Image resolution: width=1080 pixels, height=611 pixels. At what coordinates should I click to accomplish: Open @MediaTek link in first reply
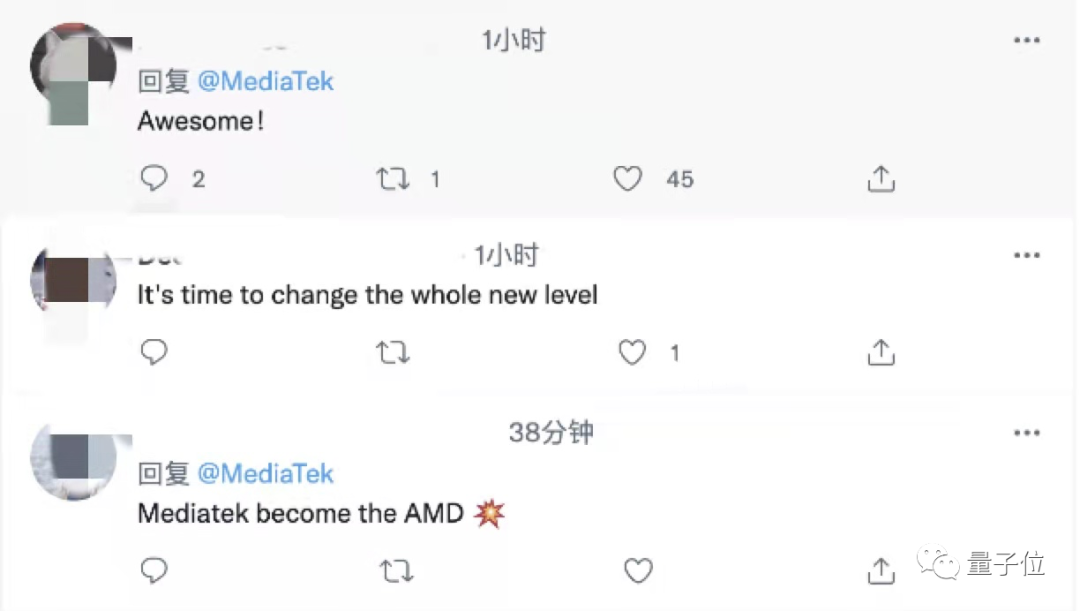(265, 82)
